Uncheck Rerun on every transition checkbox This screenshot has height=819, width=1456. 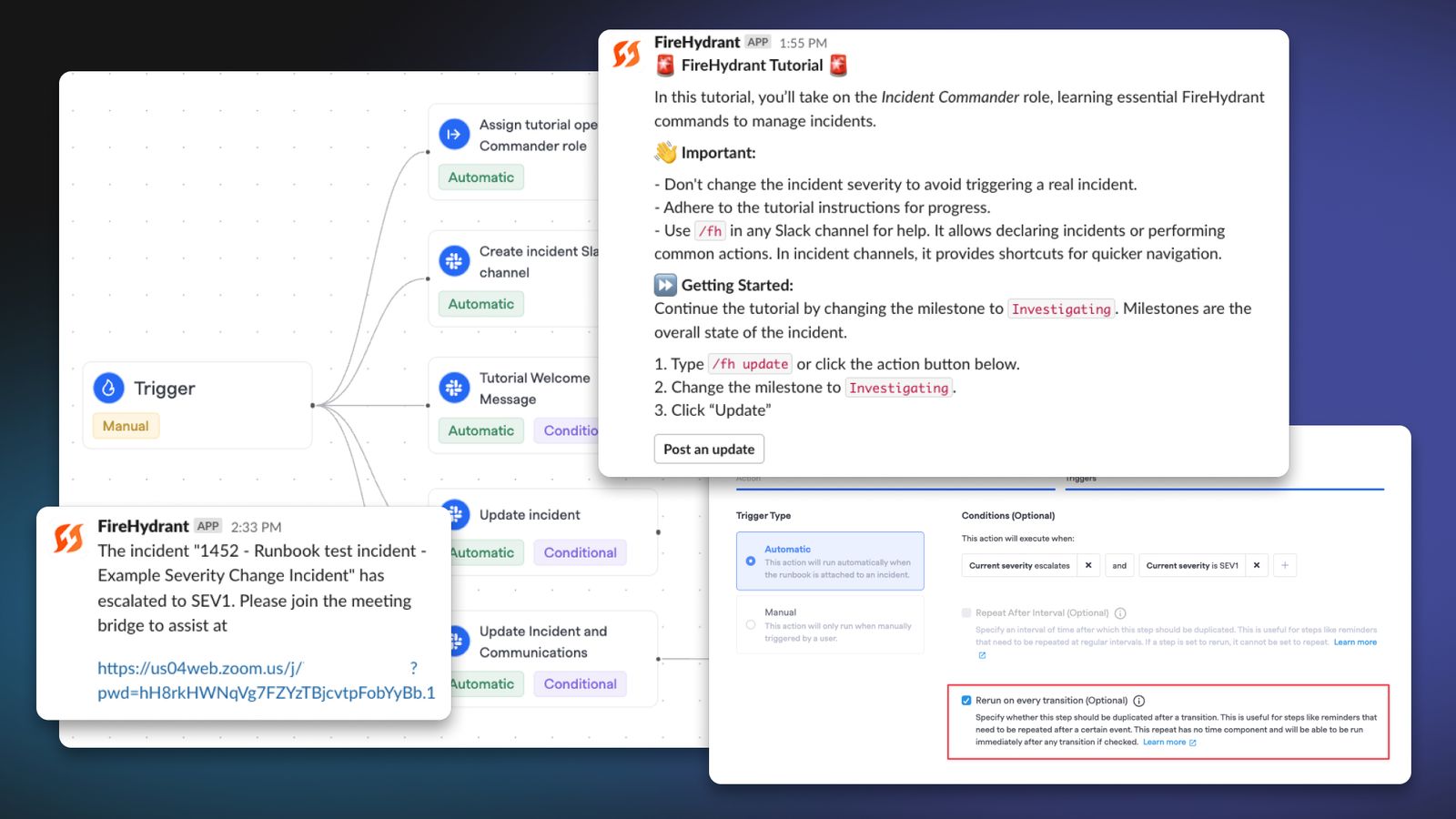click(x=966, y=701)
